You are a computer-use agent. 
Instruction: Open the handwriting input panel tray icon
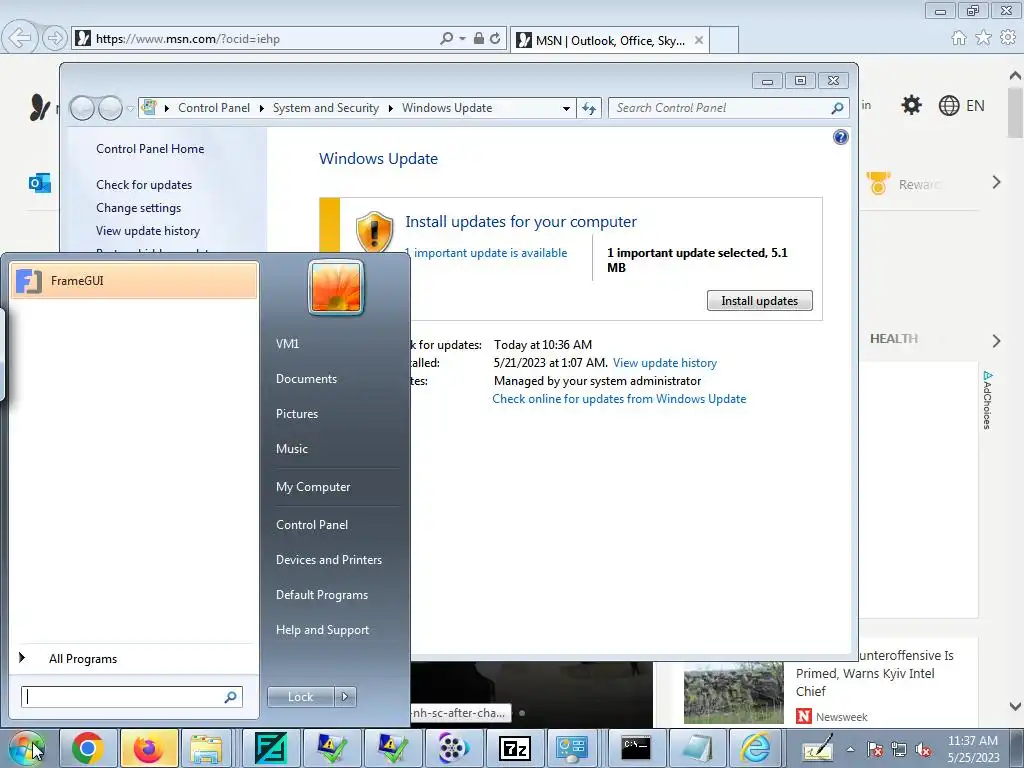[818, 748]
